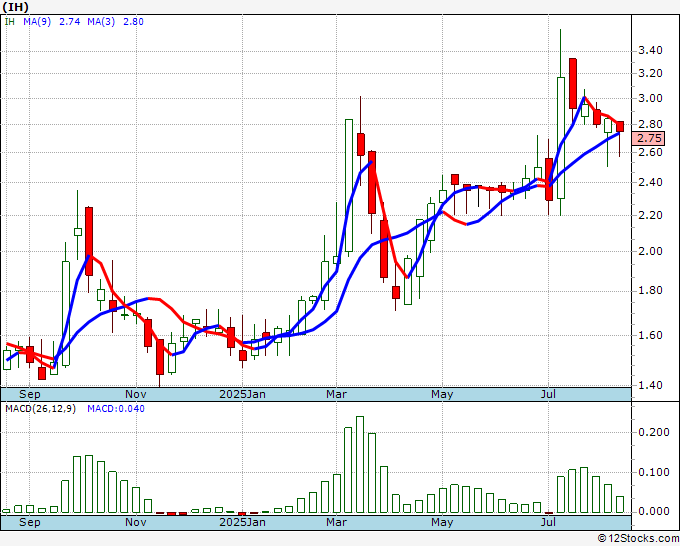Click the 2.20 price axis label
This screenshot has width=680, height=546.
coord(651,215)
